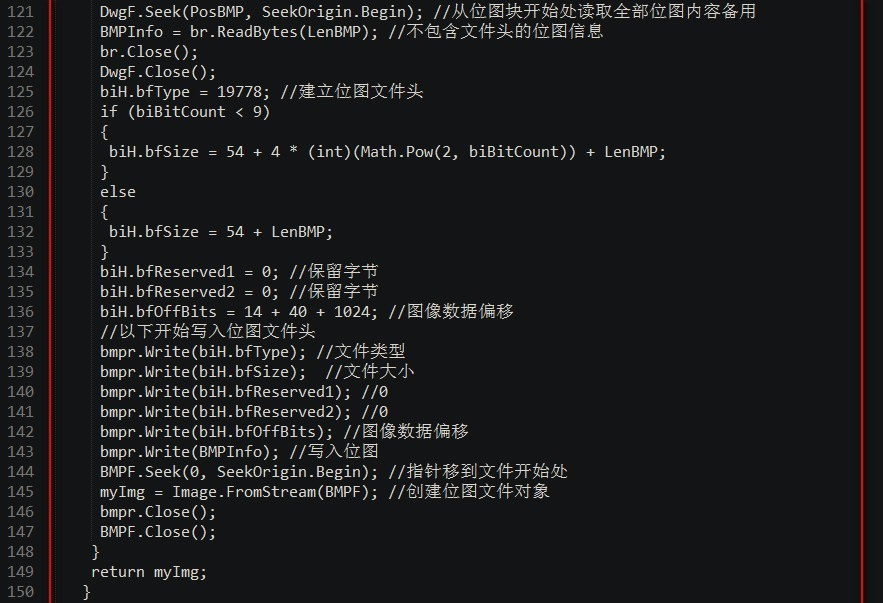Click line number 121 in the gutter
This screenshot has width=883, height=603.
pyautogui.click(x=20, y=12)
